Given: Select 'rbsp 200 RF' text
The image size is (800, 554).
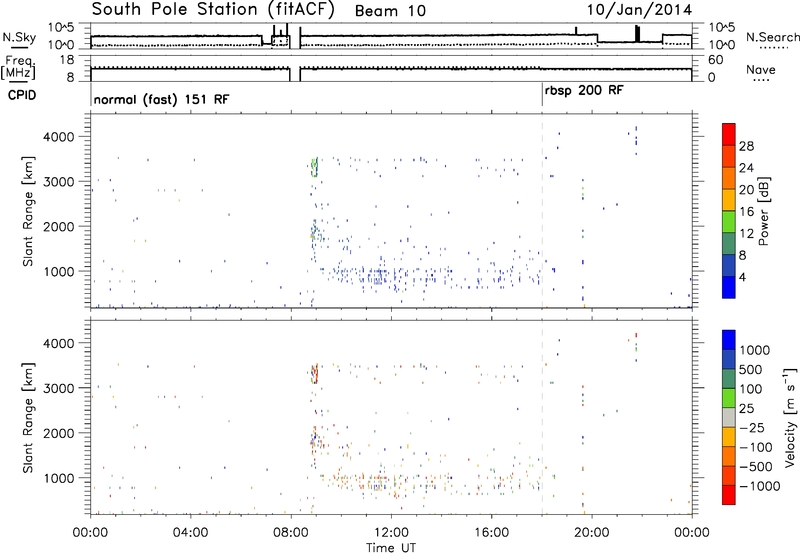Looking at the screenshot, I should tap(584, 91).
